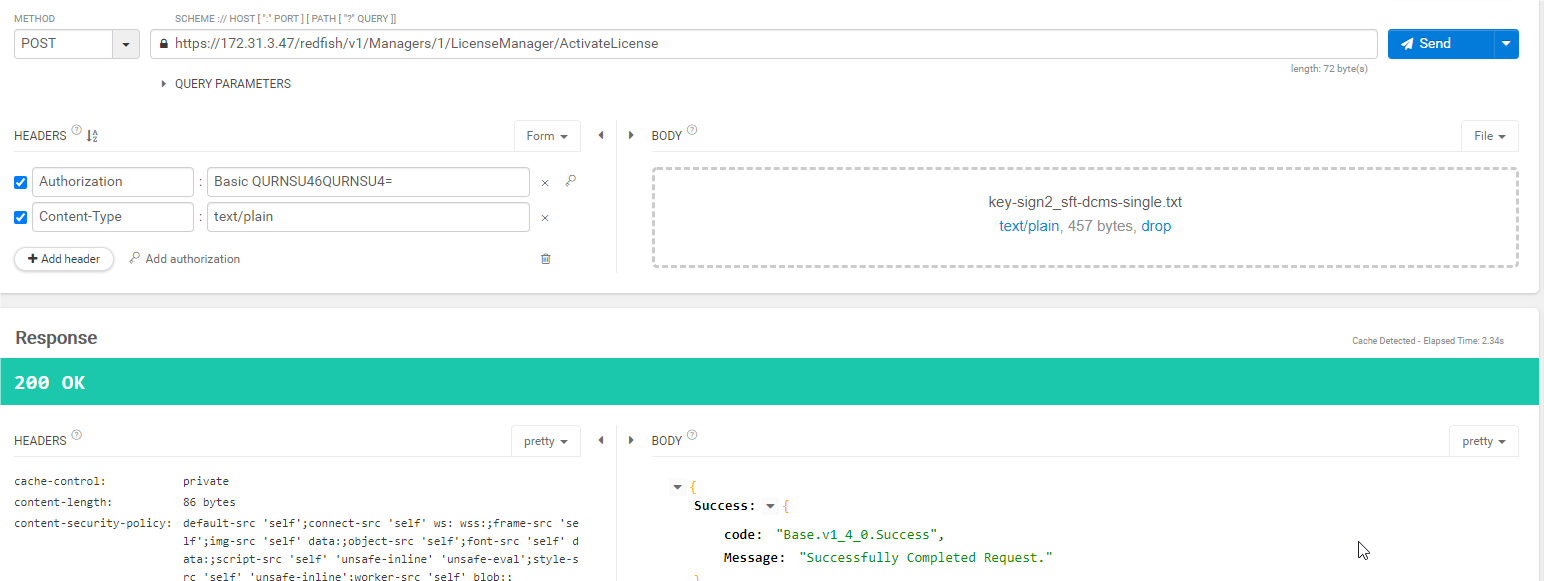Click the Add header button
The image size is (1544, 581).
(64, 259)
